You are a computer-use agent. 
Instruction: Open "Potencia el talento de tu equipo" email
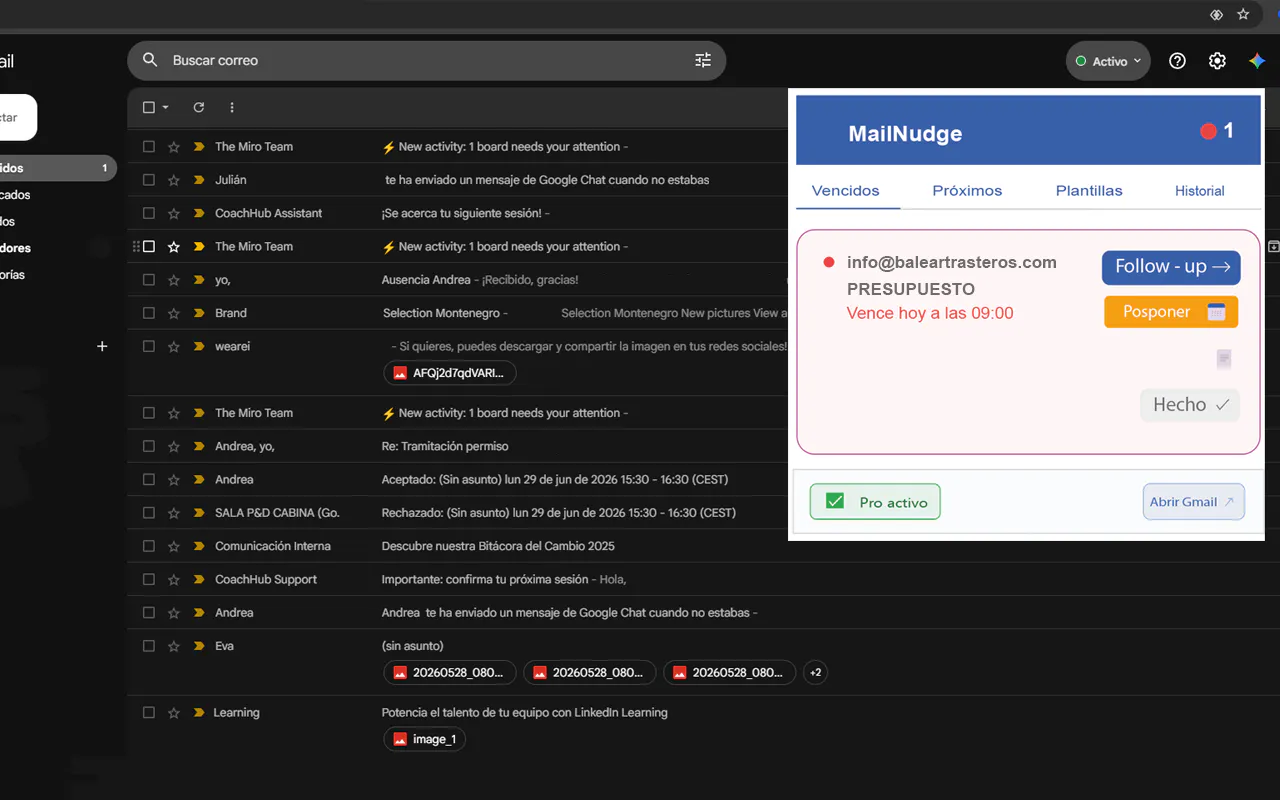coord(524,713)
